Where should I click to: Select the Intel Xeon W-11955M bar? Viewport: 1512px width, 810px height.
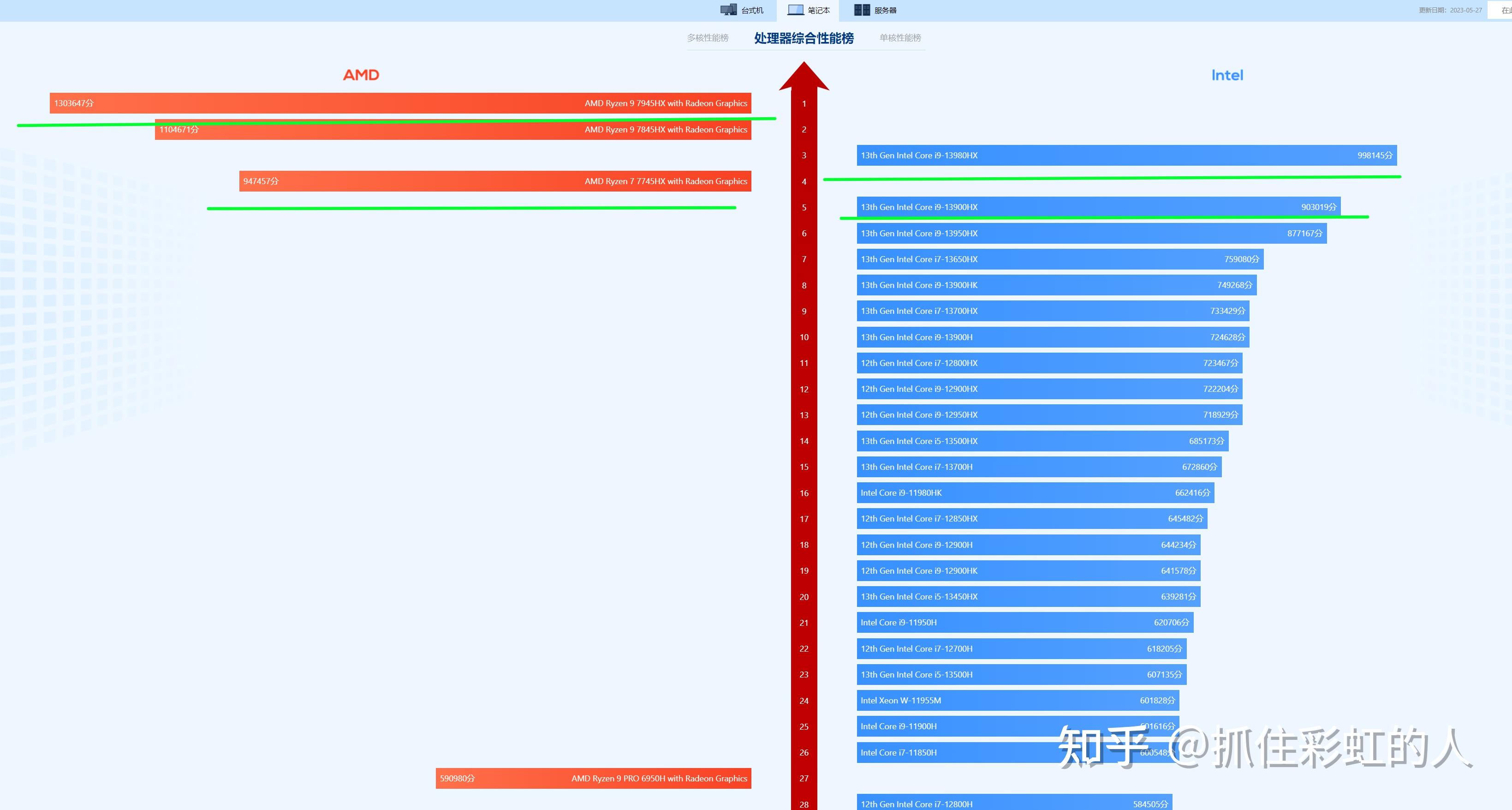coord(1018,701)
